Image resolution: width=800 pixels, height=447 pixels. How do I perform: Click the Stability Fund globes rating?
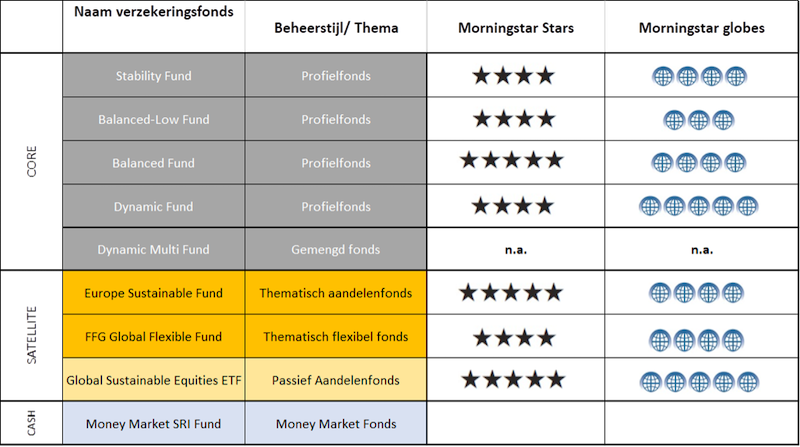[699, 77]
